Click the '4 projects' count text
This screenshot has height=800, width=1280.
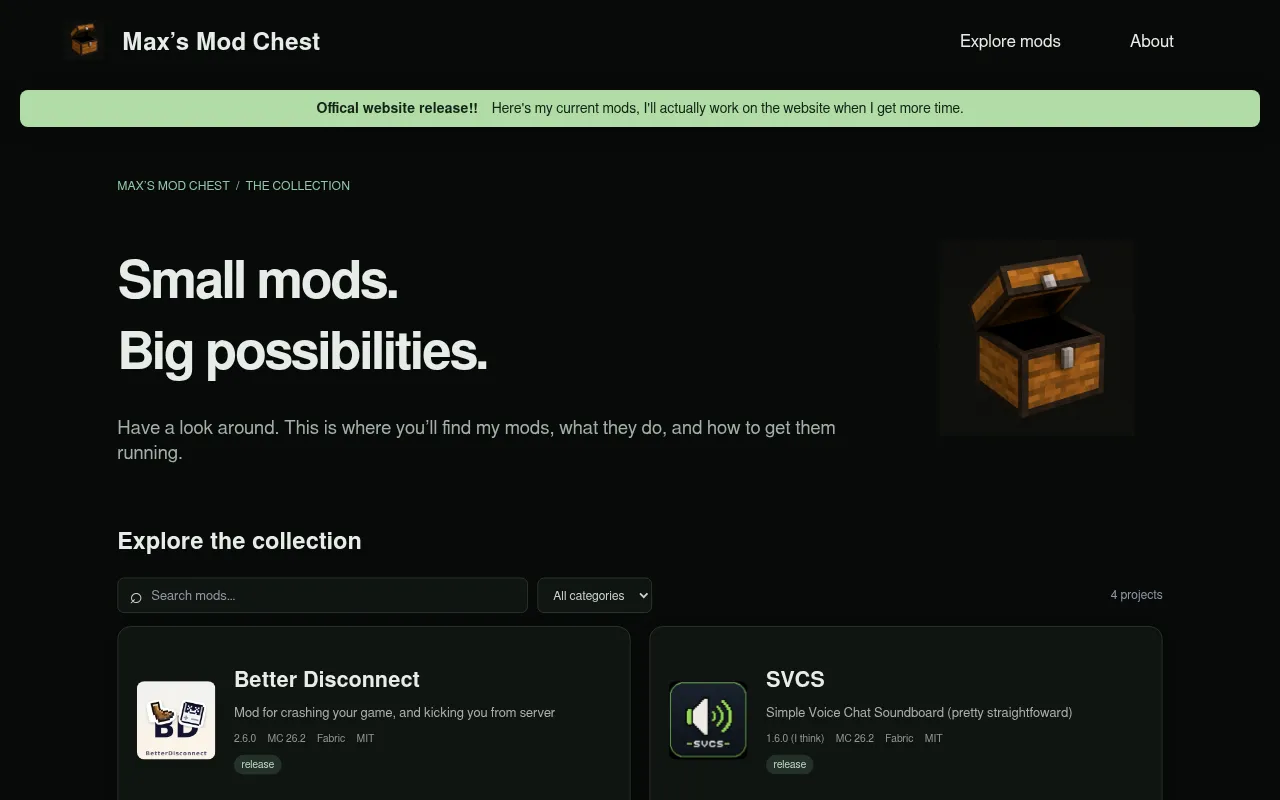1136,595
